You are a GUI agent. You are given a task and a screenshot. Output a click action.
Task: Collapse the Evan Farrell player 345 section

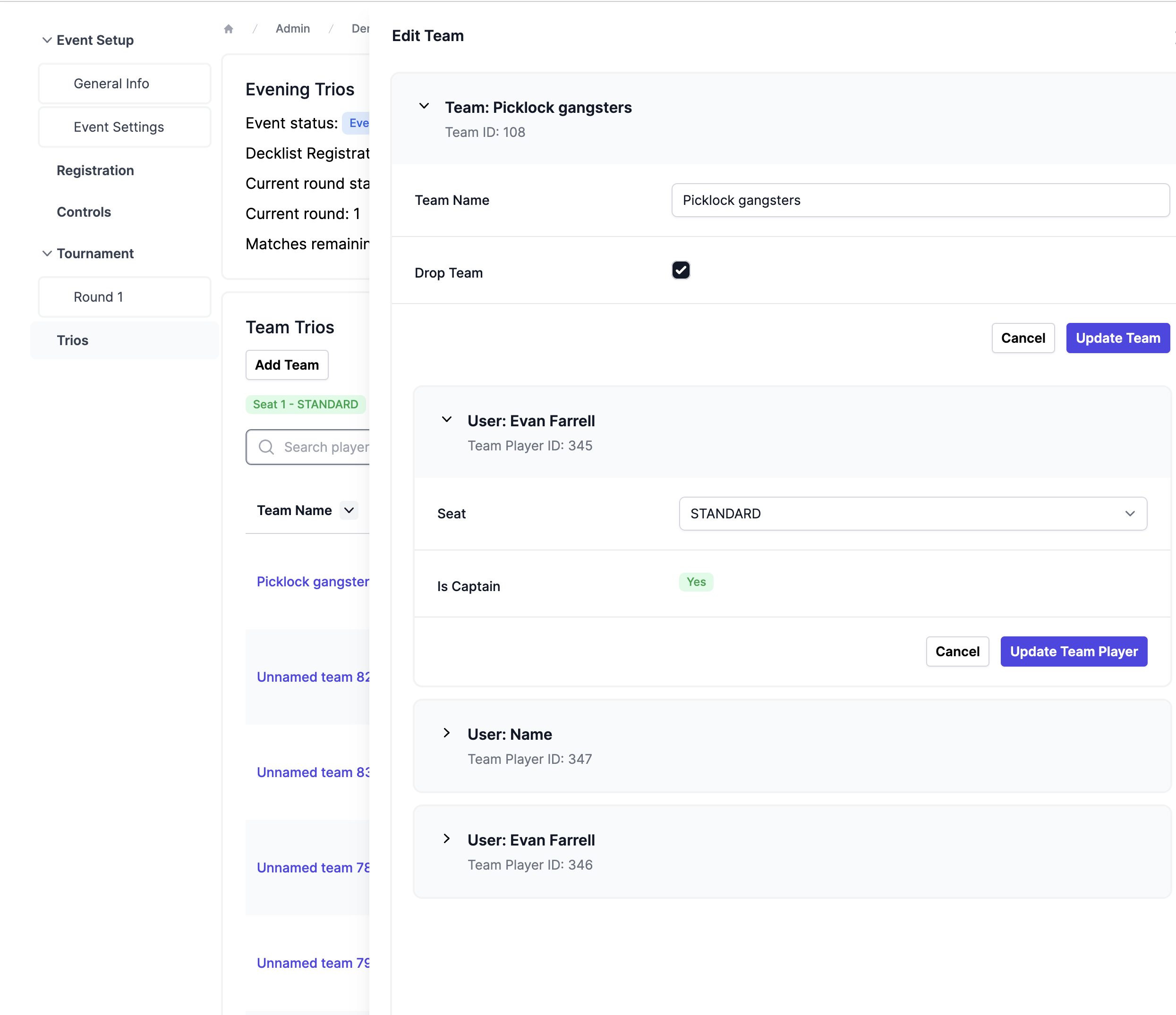[x=447, y=419]
